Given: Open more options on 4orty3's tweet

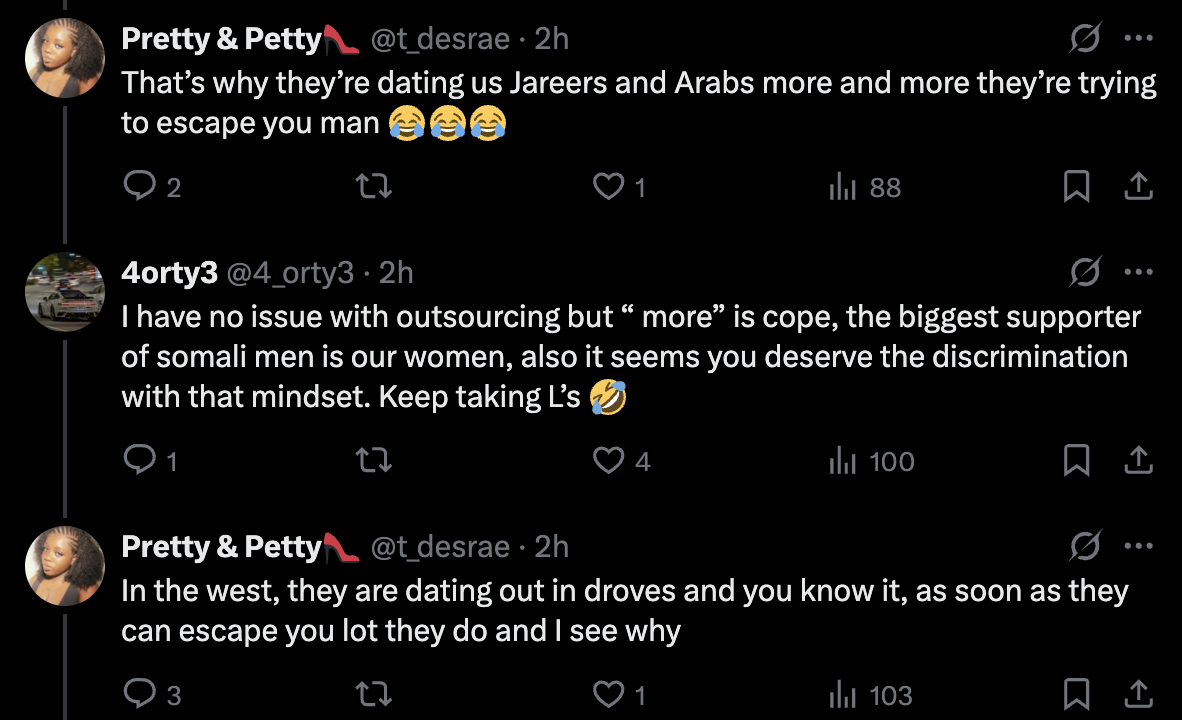Looking at the screenshot, I should click(x=1139, y=273).
